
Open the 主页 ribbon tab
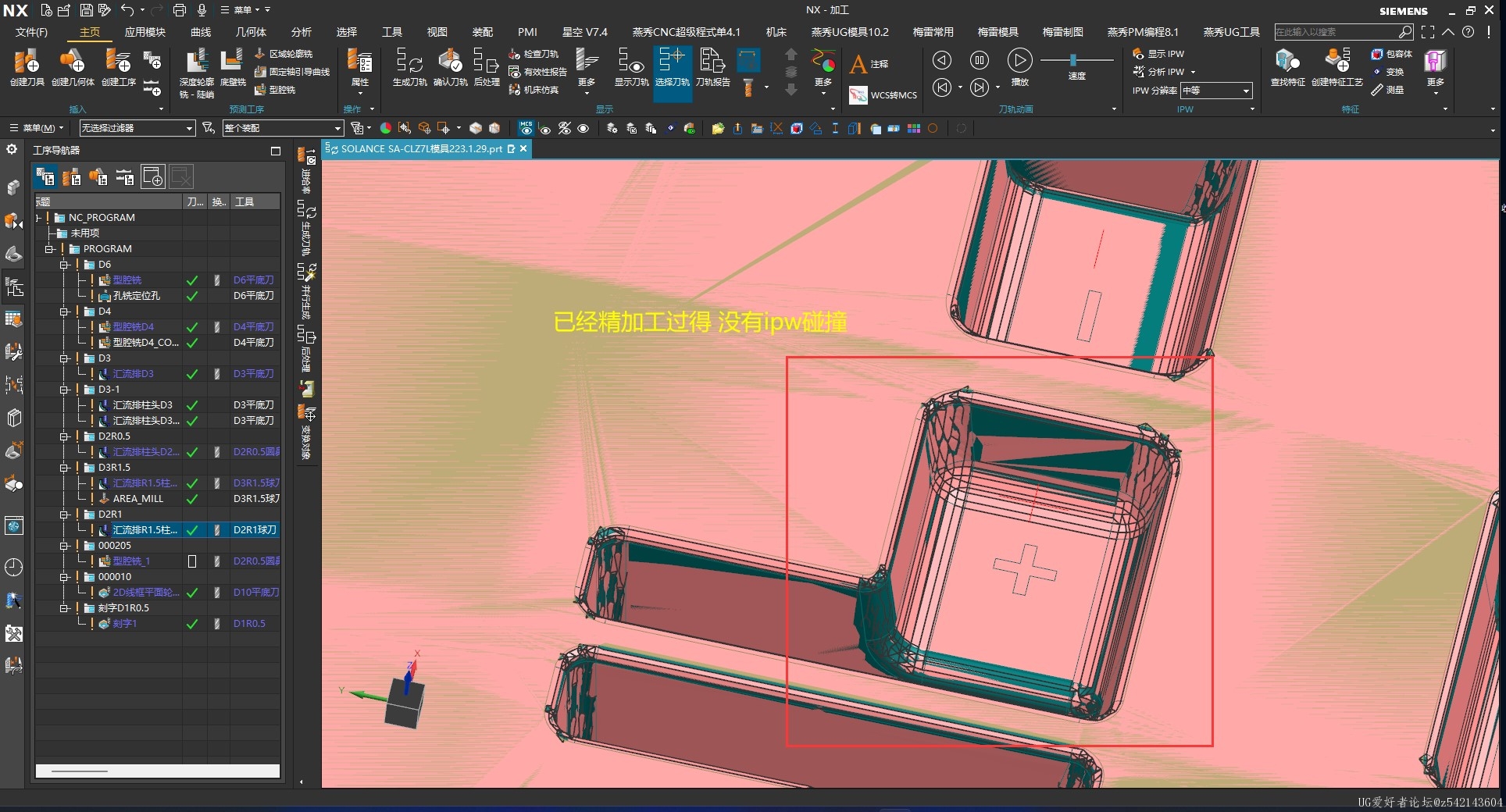[90, 32]
